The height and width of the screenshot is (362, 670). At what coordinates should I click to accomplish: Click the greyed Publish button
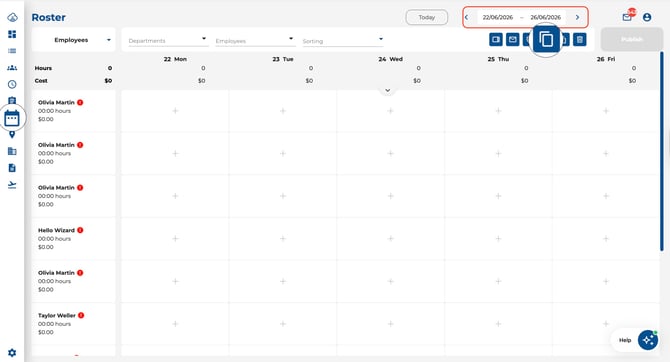tap(632, 39)
